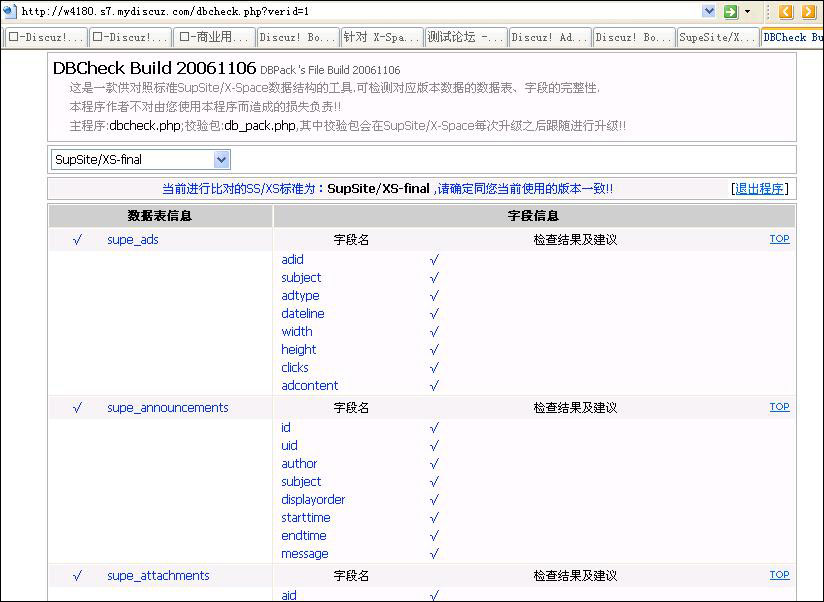This screenshot has width=824, height=602.
Task: Click TOP link in supe_attachments row
Action: (x=779, y=575)
